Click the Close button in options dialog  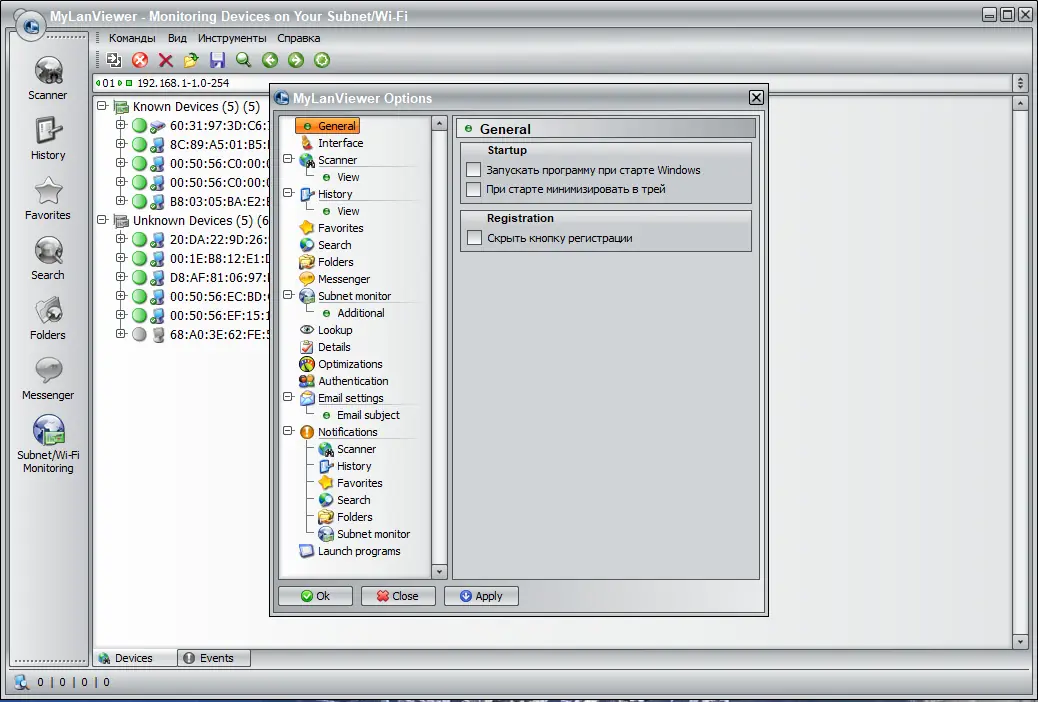pyautogui.click(x=398, y=596)
